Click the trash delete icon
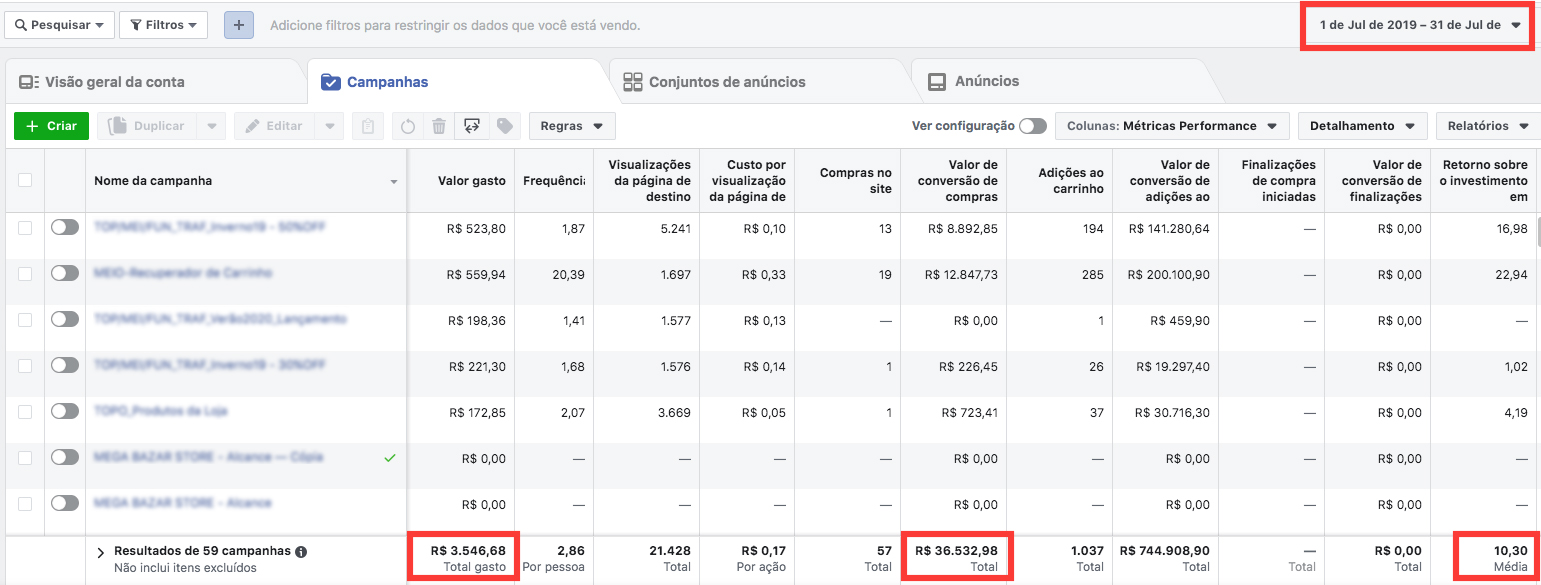 (439, 127)
